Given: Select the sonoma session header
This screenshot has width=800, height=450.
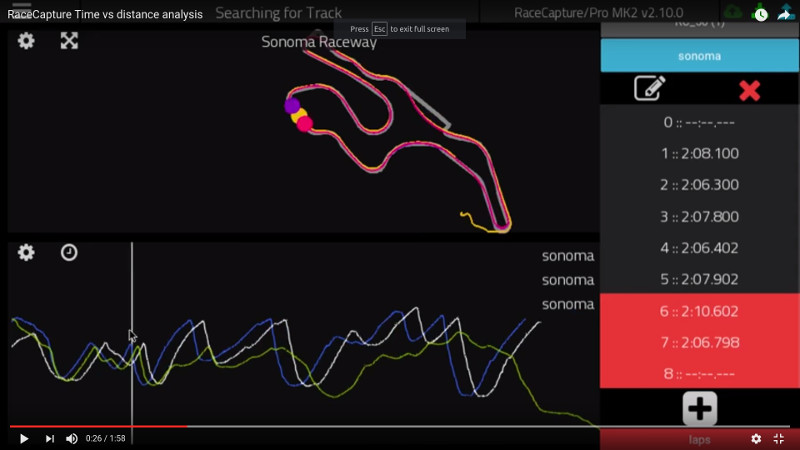Looking at the screenshot, I should coord(699,56).
